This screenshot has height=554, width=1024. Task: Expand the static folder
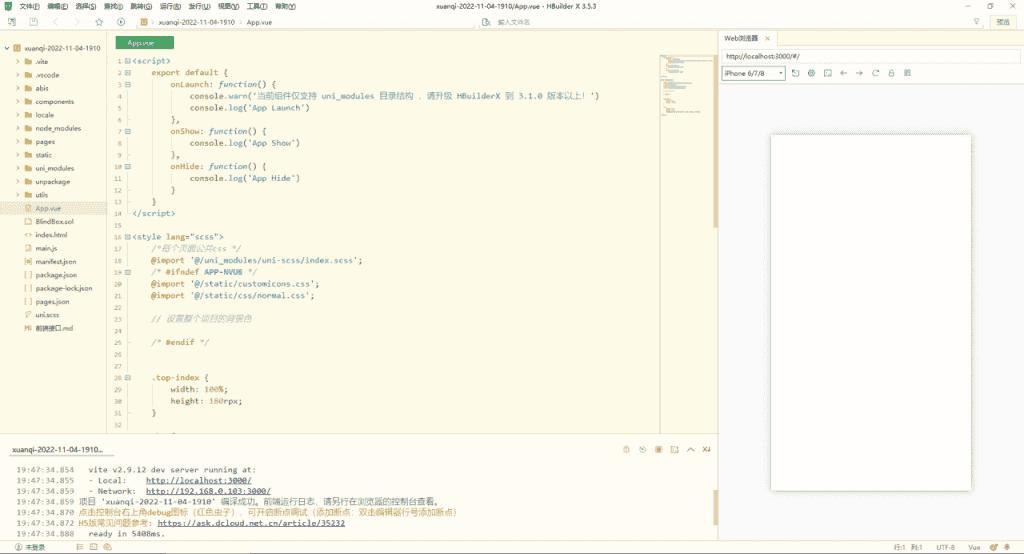(x=18, y=155)
